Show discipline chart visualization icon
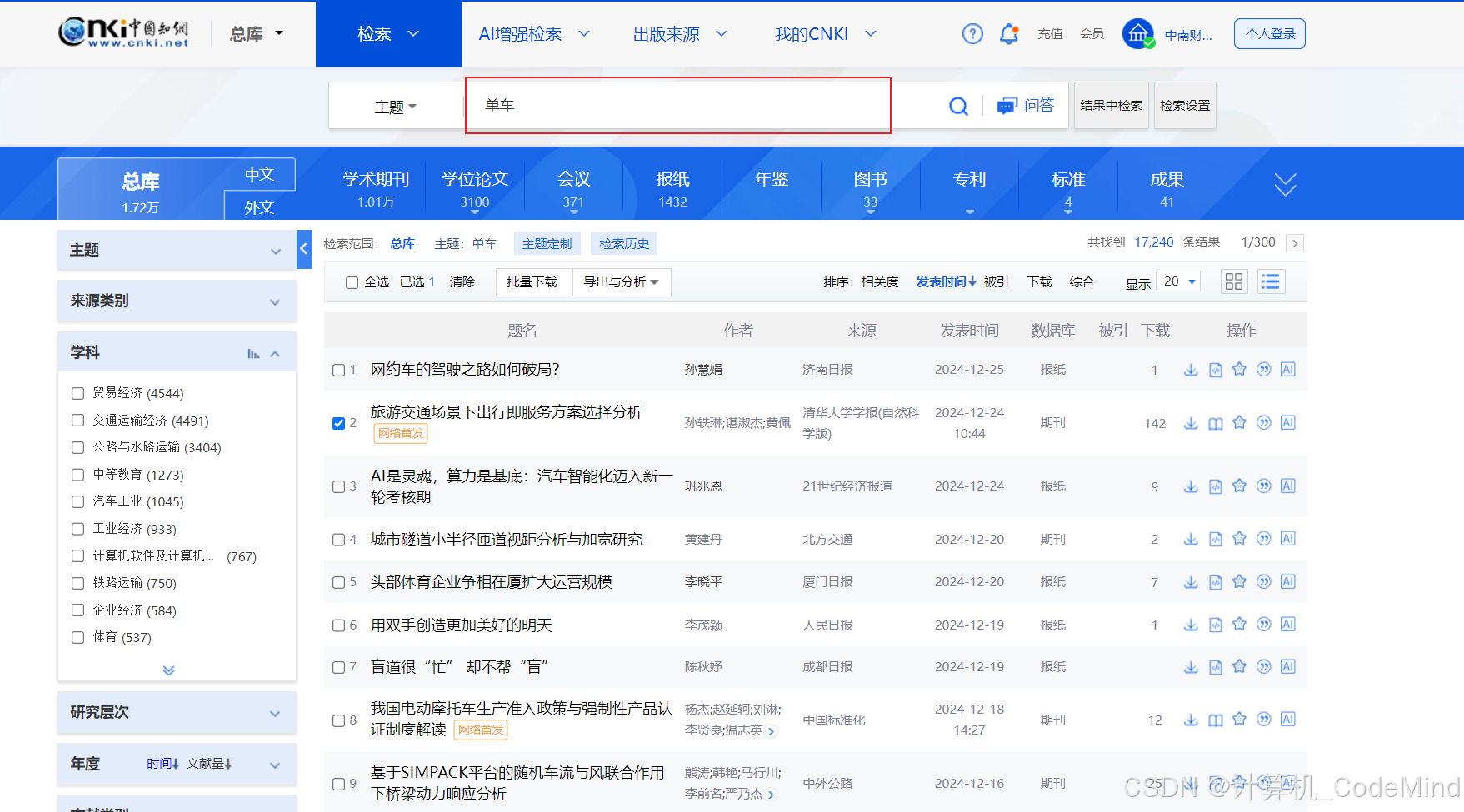The image size is (1464, 812). pos(253,354)
